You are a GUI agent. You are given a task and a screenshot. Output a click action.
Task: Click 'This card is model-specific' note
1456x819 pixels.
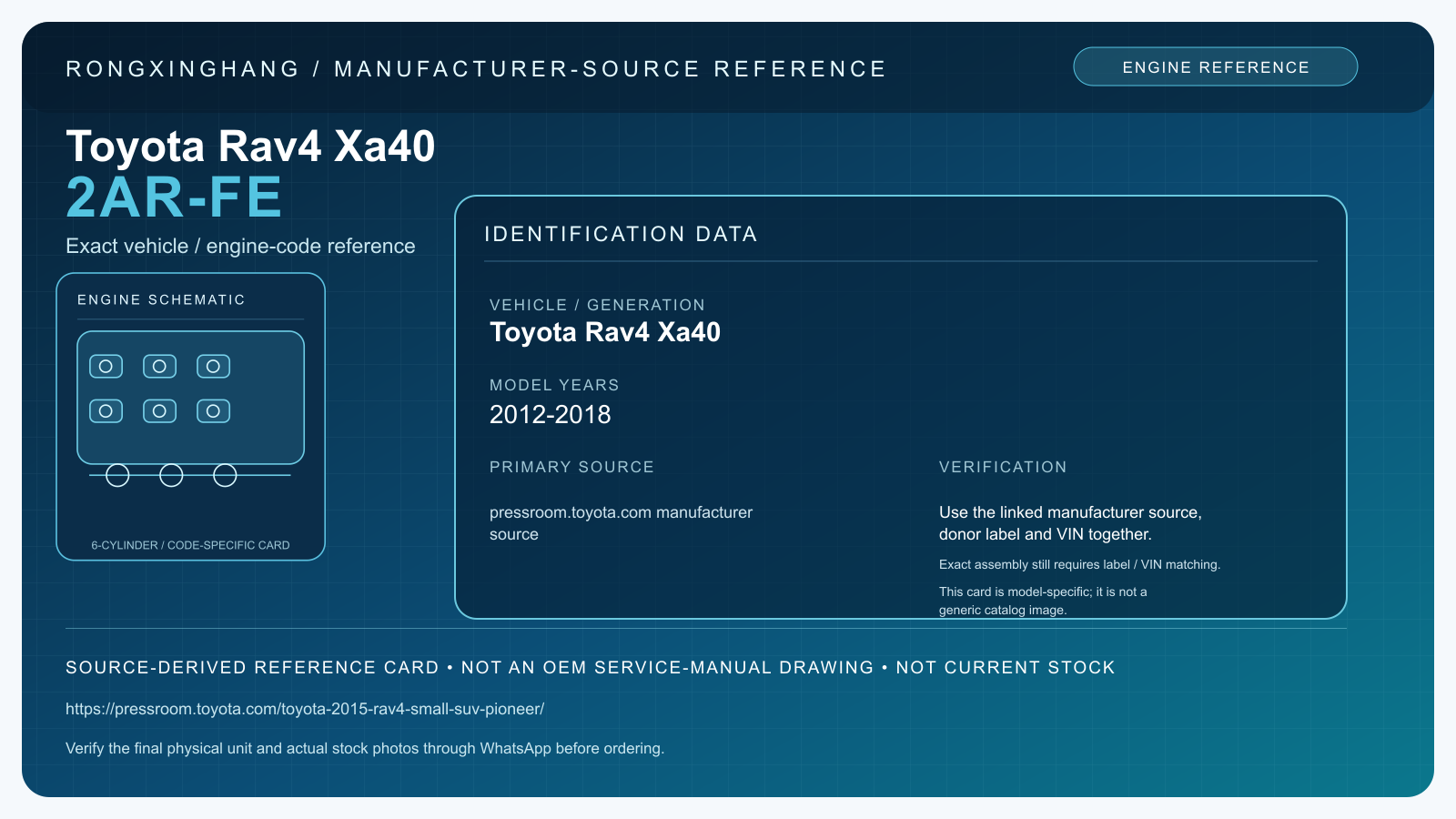[x=1043, y=601]
